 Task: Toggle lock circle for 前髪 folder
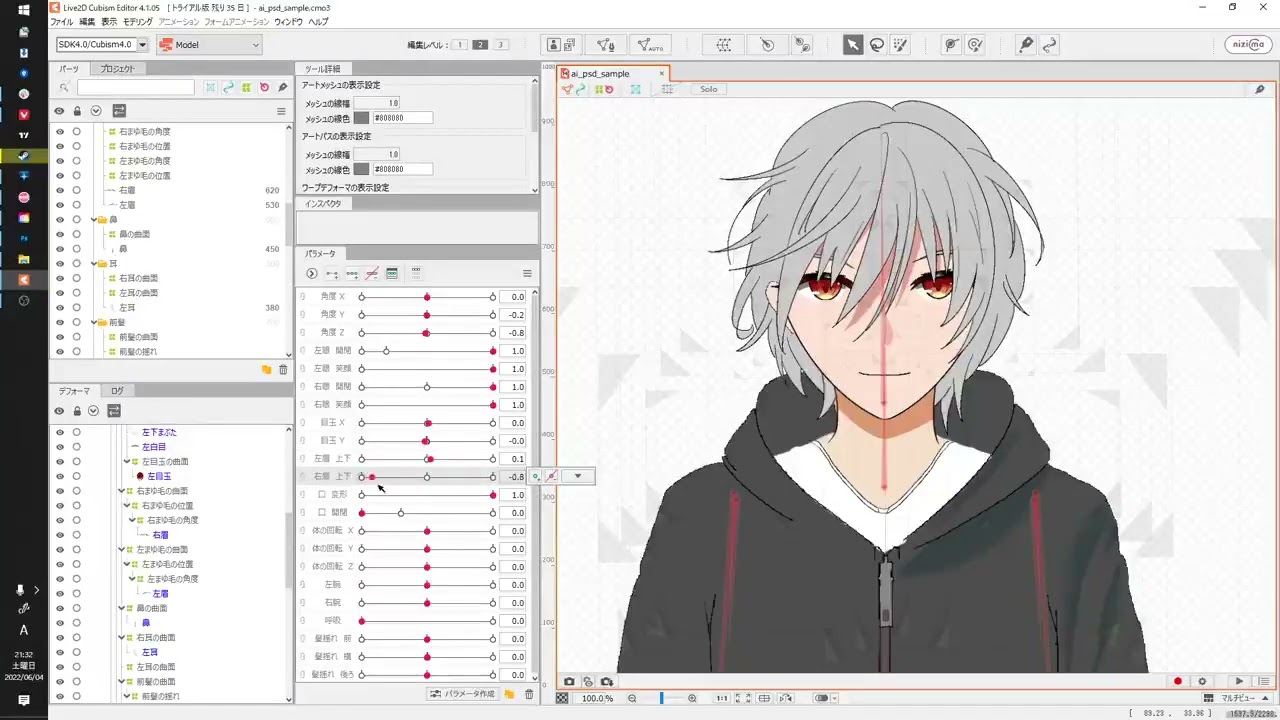point(77,323)
